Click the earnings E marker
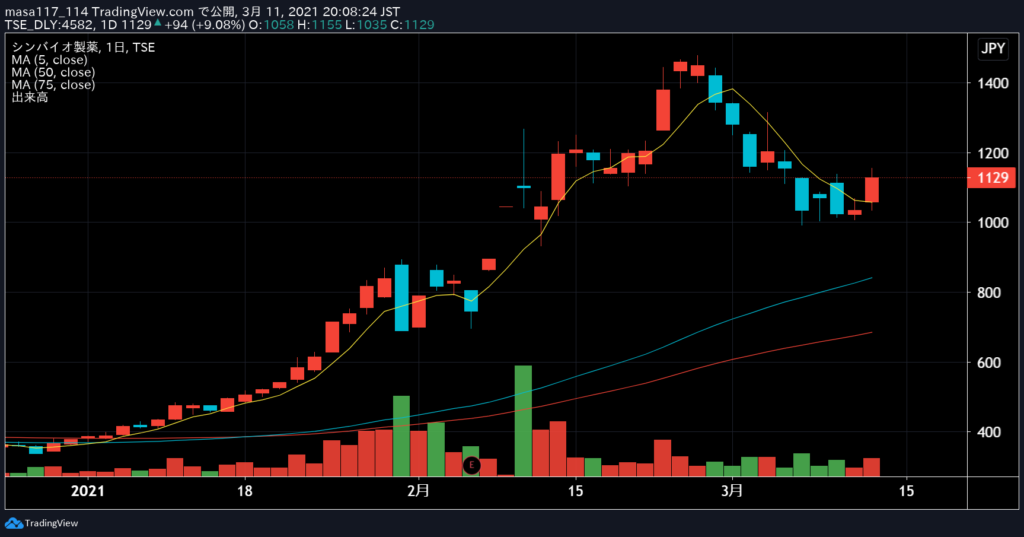This screenshot has width=1024, height=537. pyautogui.click(x=472, y=465)
